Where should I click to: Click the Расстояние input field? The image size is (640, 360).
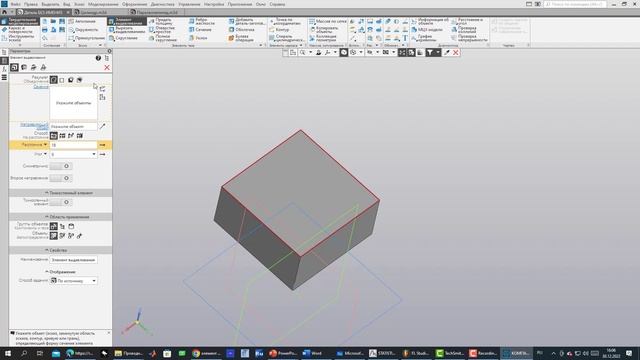pyautogui.click(x=73, y=145)
